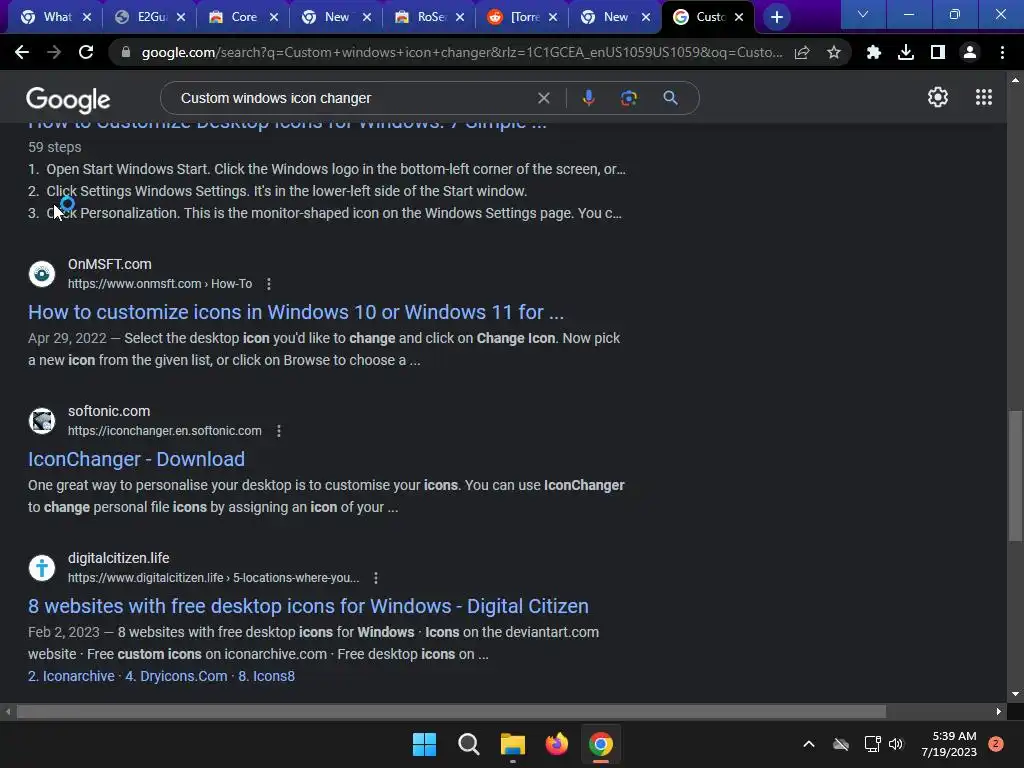This screenshot has height=768, width=1024.
Task: Click the page scroll down arrow
Action: 1015,694
